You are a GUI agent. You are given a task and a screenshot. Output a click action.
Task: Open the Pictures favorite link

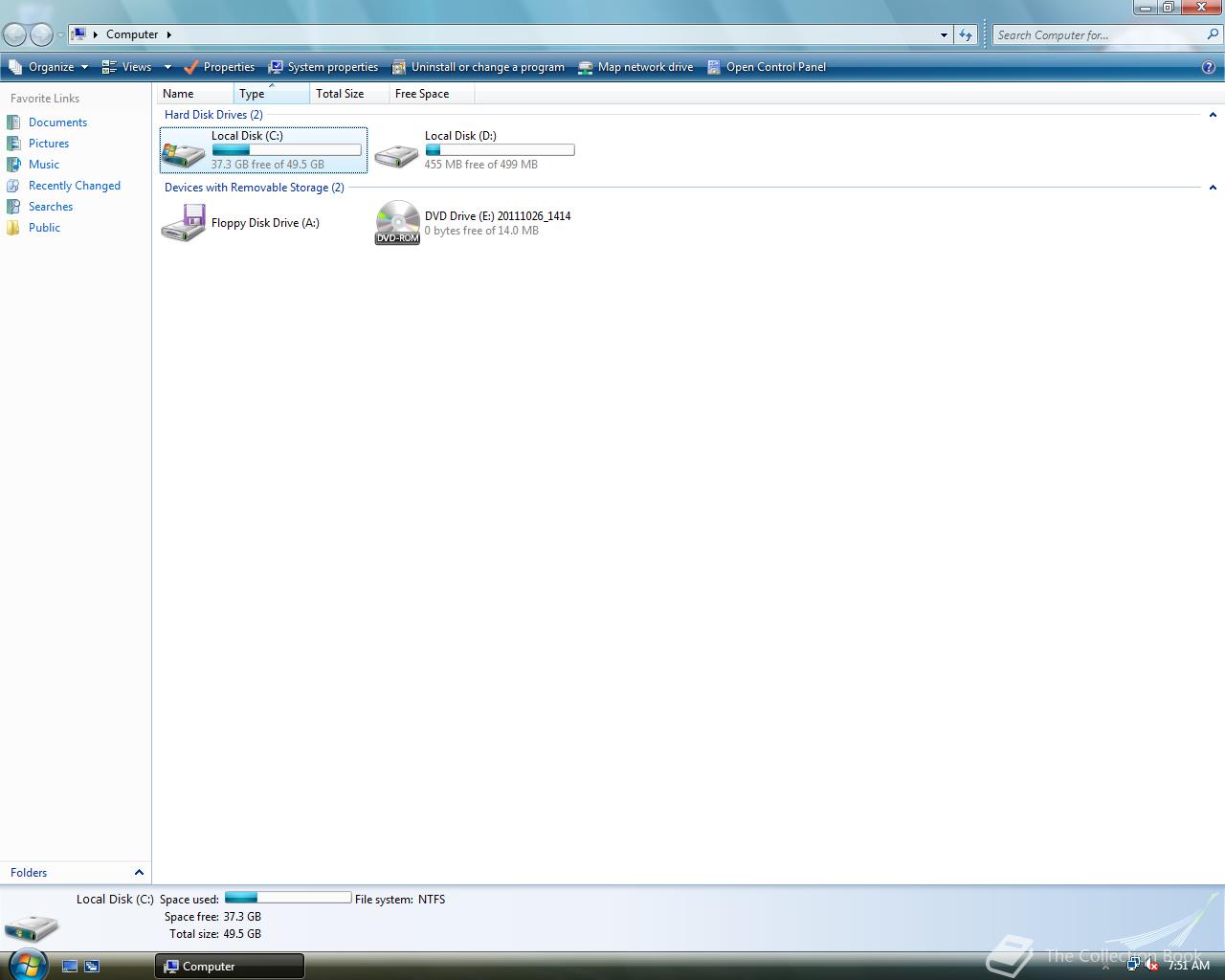49,144
